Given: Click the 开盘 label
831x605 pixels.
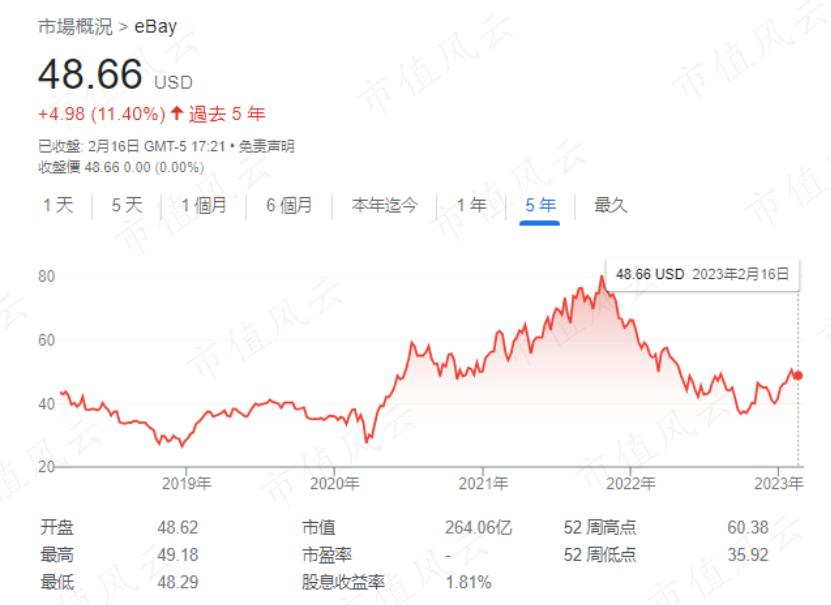Looking at the screenshot, I should tap(57, 528).
